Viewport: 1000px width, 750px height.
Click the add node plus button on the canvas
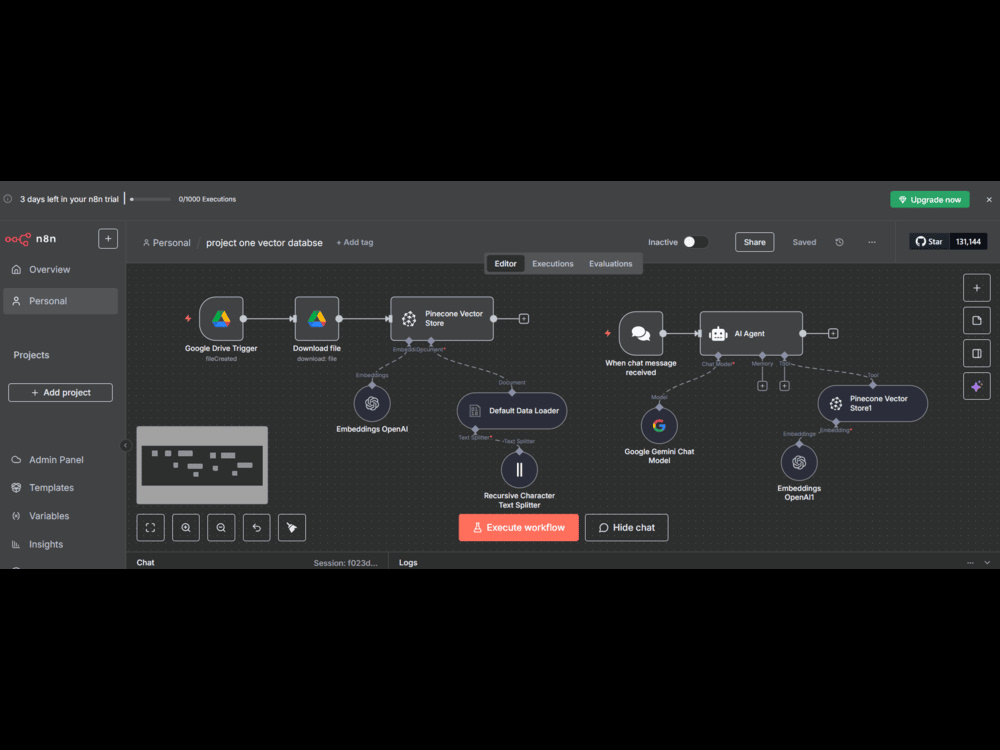coord(976,288)
